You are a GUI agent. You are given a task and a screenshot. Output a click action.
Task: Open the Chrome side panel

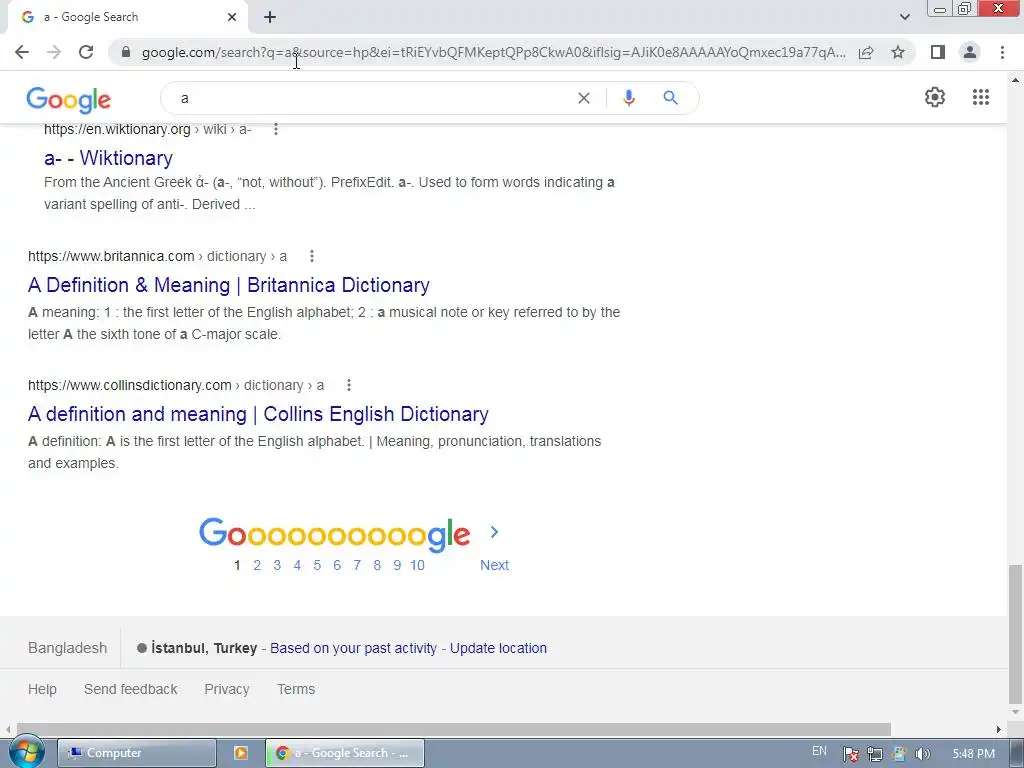tap(938, 52)
